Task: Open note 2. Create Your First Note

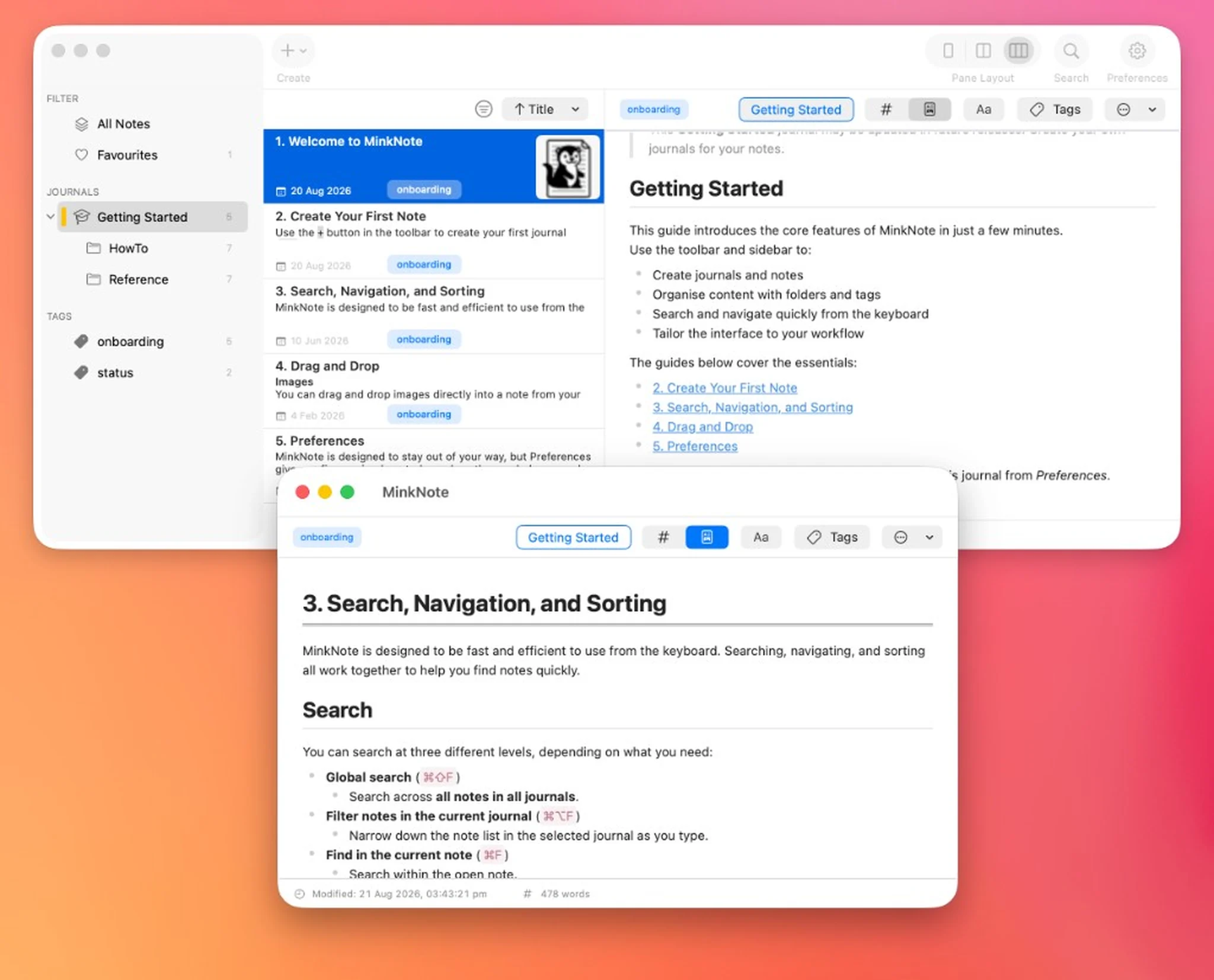Action: pos(433,241)
